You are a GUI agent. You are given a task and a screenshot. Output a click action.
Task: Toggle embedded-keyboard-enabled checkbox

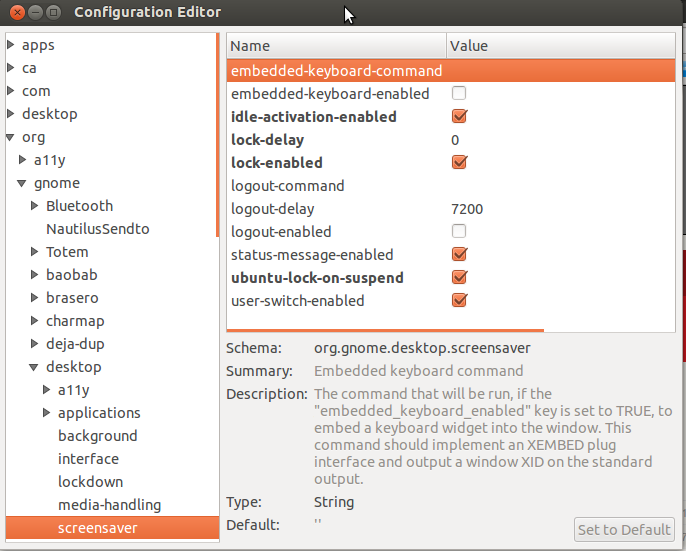coord(459,93)
